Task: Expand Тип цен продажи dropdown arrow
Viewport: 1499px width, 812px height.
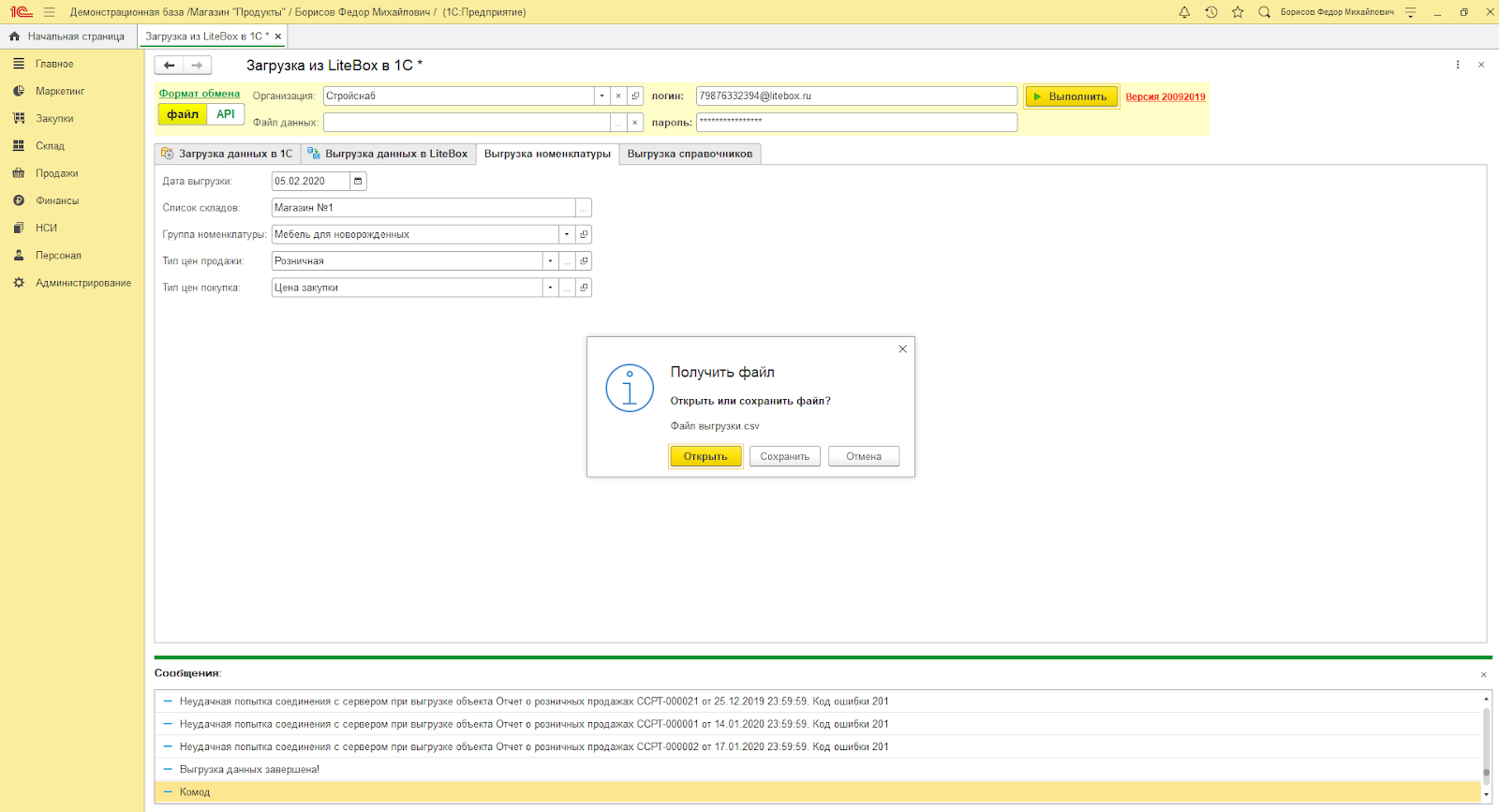Action: tap(550, 261)
